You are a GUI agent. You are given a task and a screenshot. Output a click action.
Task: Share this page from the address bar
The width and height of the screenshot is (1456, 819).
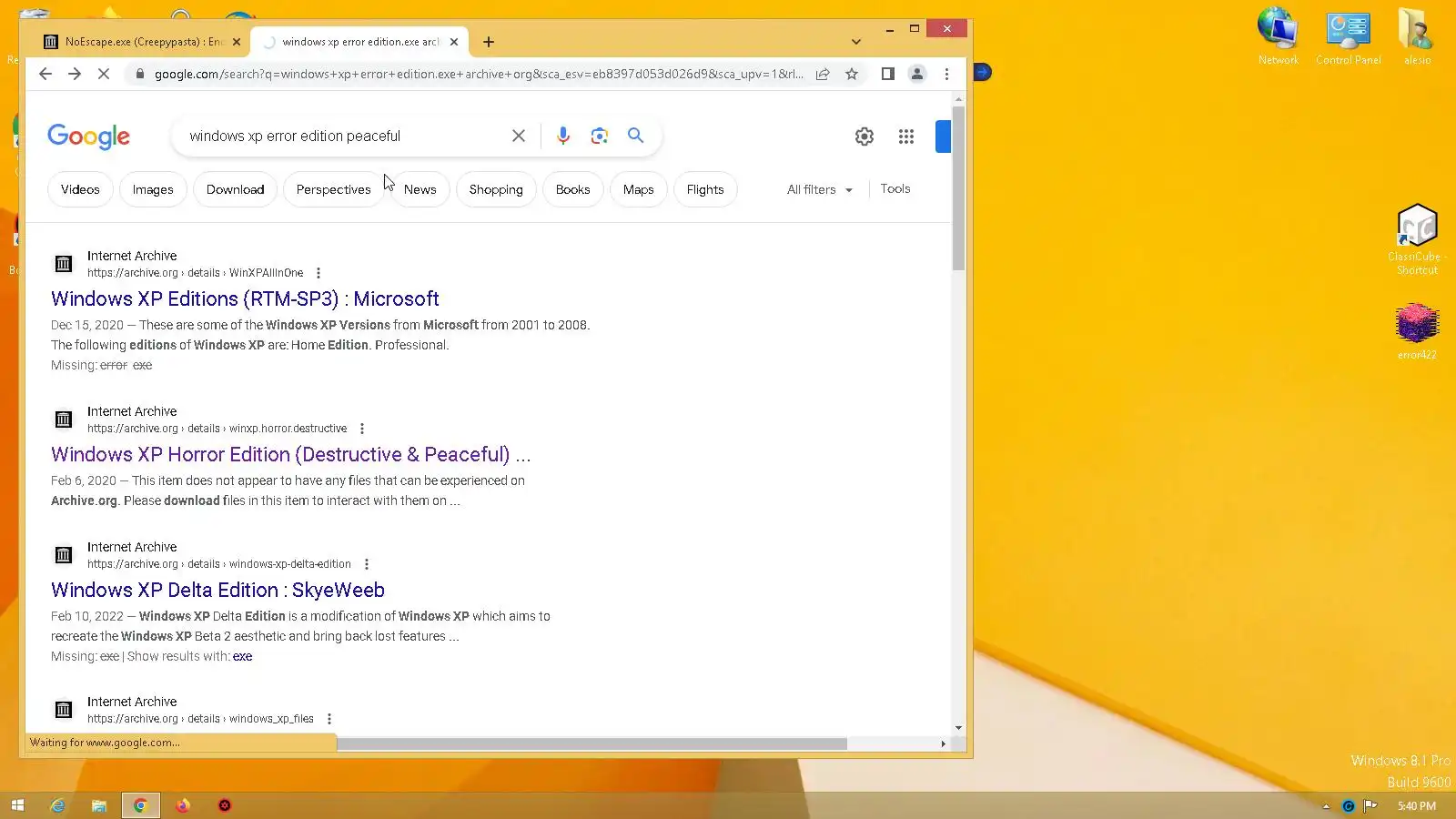coord(823,74)
